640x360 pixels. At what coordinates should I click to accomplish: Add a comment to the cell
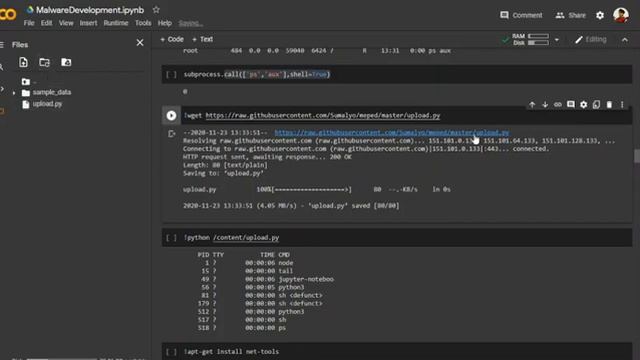point(571,105)
